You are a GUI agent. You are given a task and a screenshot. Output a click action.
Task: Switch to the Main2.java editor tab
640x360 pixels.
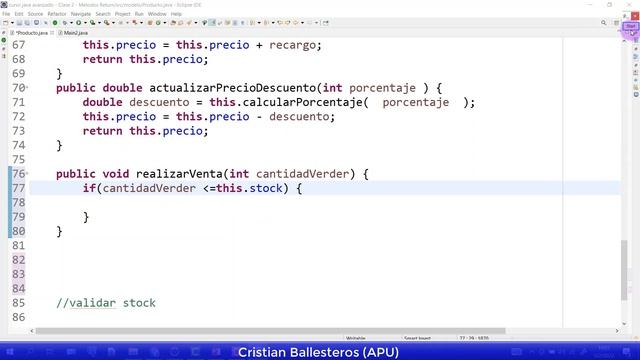click(x=73, y=33)
